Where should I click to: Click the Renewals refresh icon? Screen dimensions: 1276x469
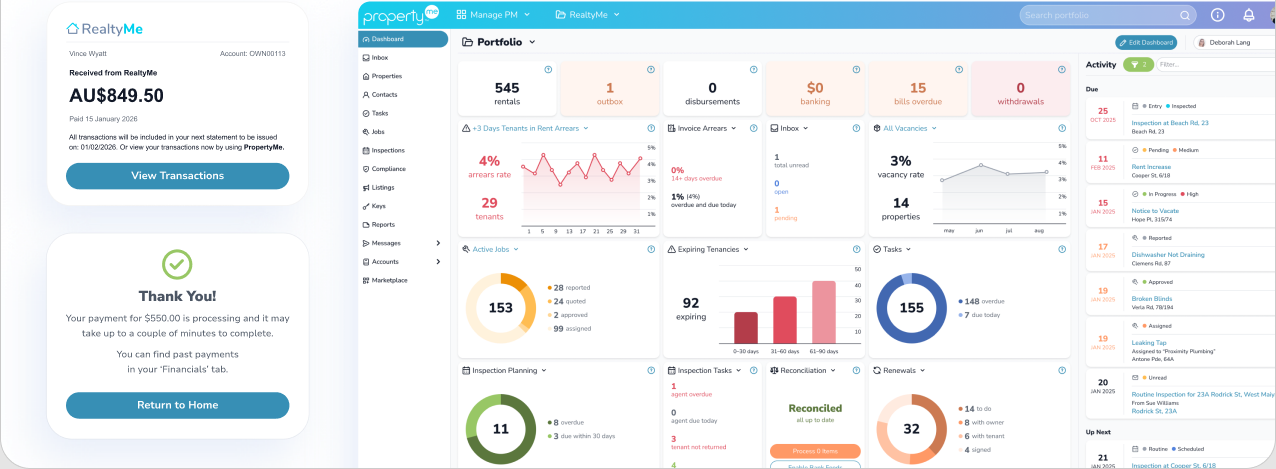click(876, 370)
